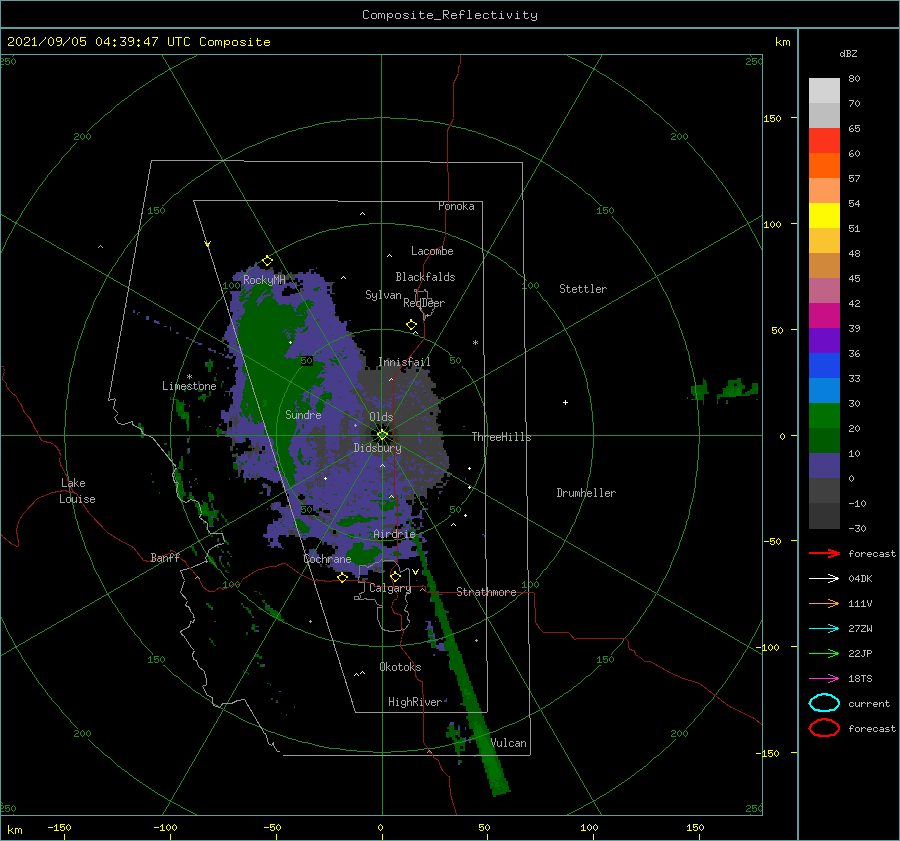Screen dimensions: 900x841
Task: Click the asterisk marker above Limestone
Action: click(189, 377)
